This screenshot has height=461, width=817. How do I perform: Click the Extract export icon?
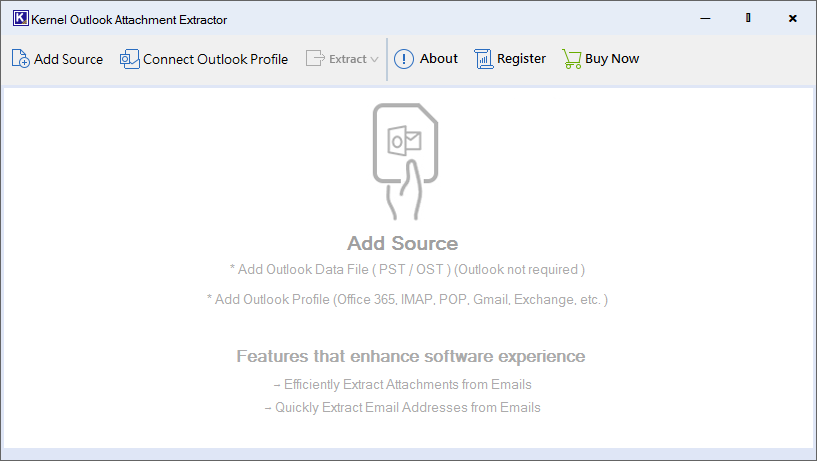(x=315, y=58)
